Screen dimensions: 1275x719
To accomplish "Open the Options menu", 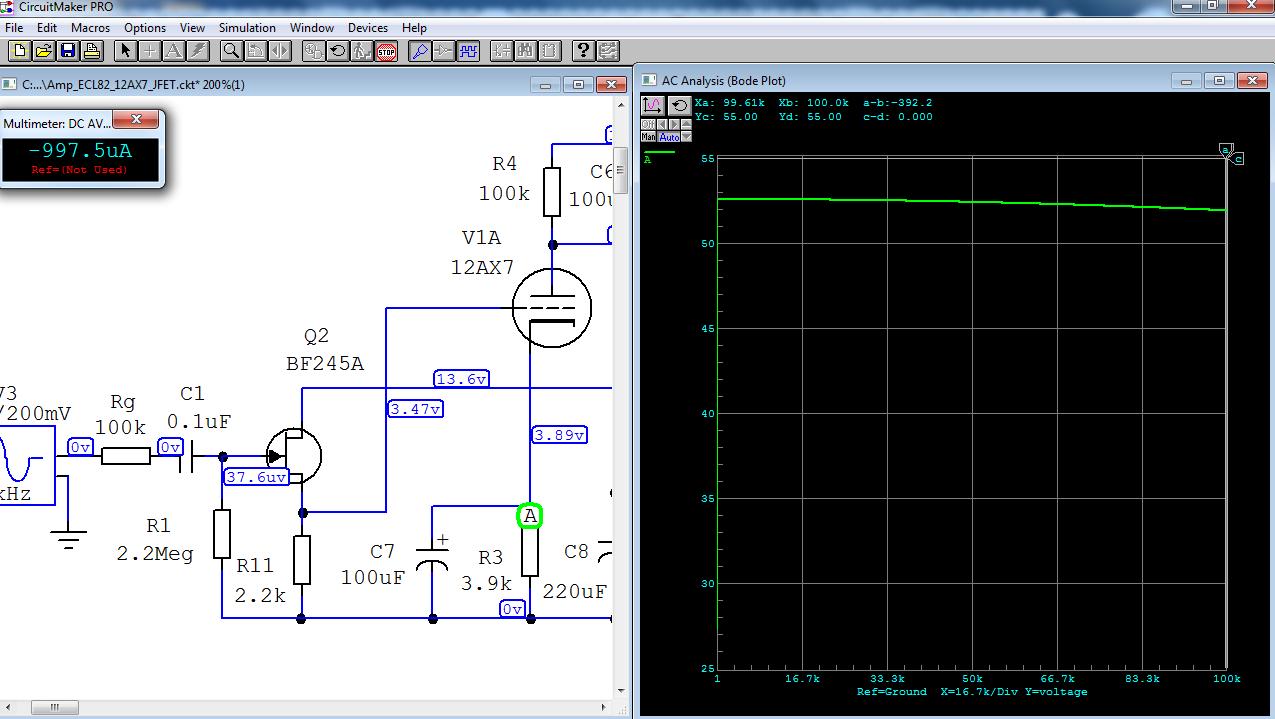I will [145, 28].
